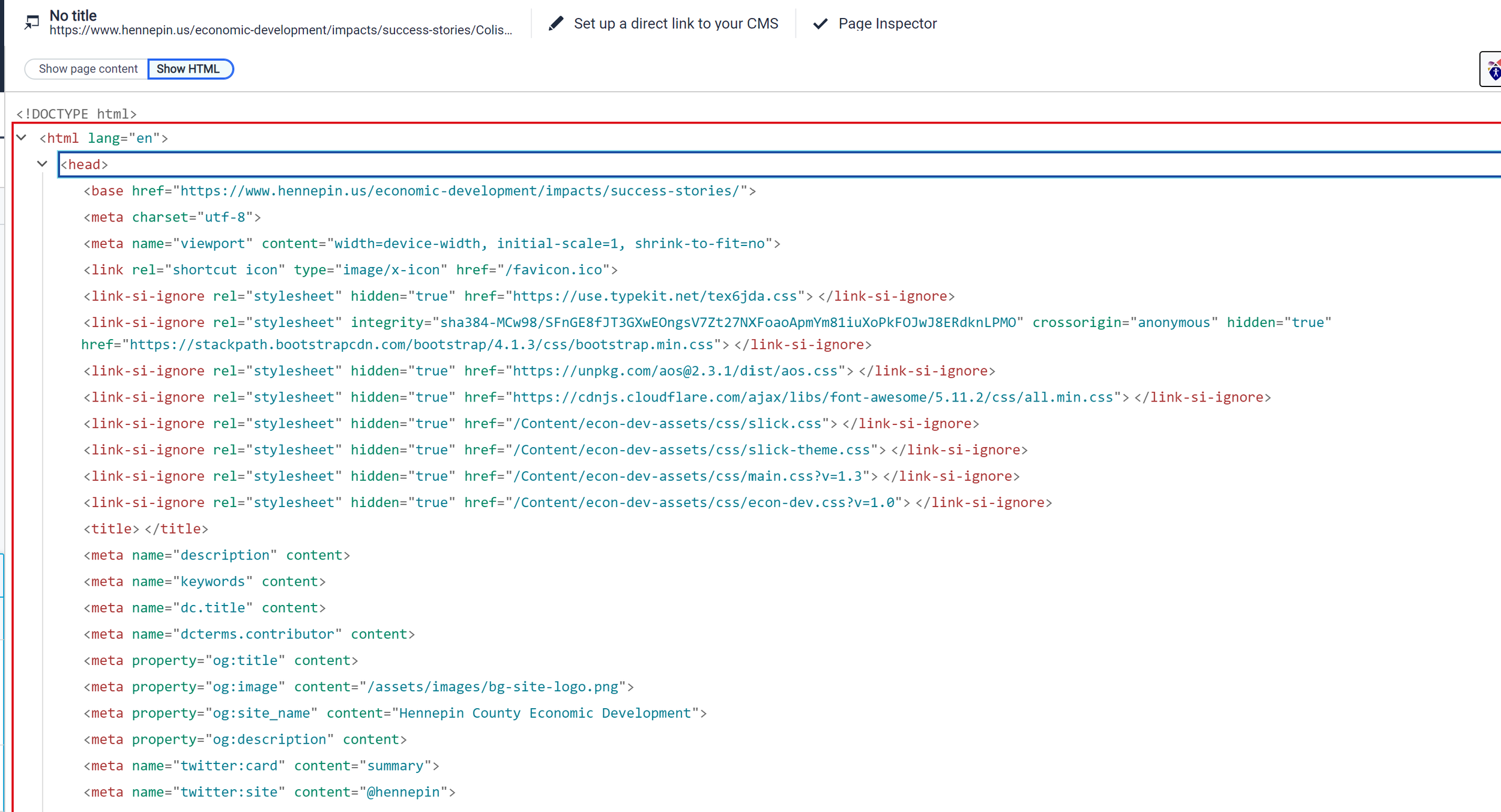The image size is (1501, 812).
Task: Click the pencil icon for CMS link
Action: [x=556, y=23]
